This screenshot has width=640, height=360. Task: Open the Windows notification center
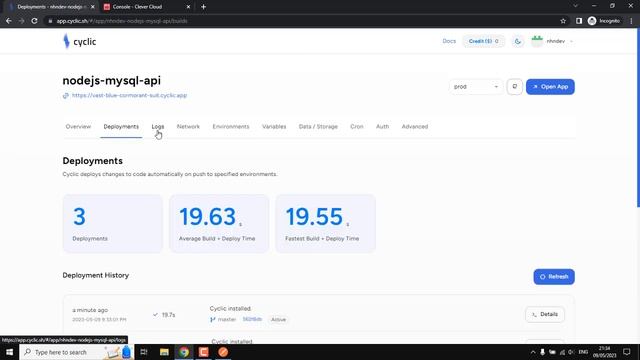coord(627,352)
